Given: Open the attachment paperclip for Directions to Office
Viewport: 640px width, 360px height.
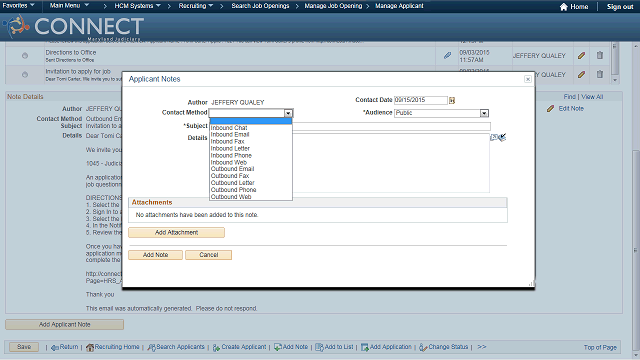Looking at the screenshot, I should [x=447, y=55].
